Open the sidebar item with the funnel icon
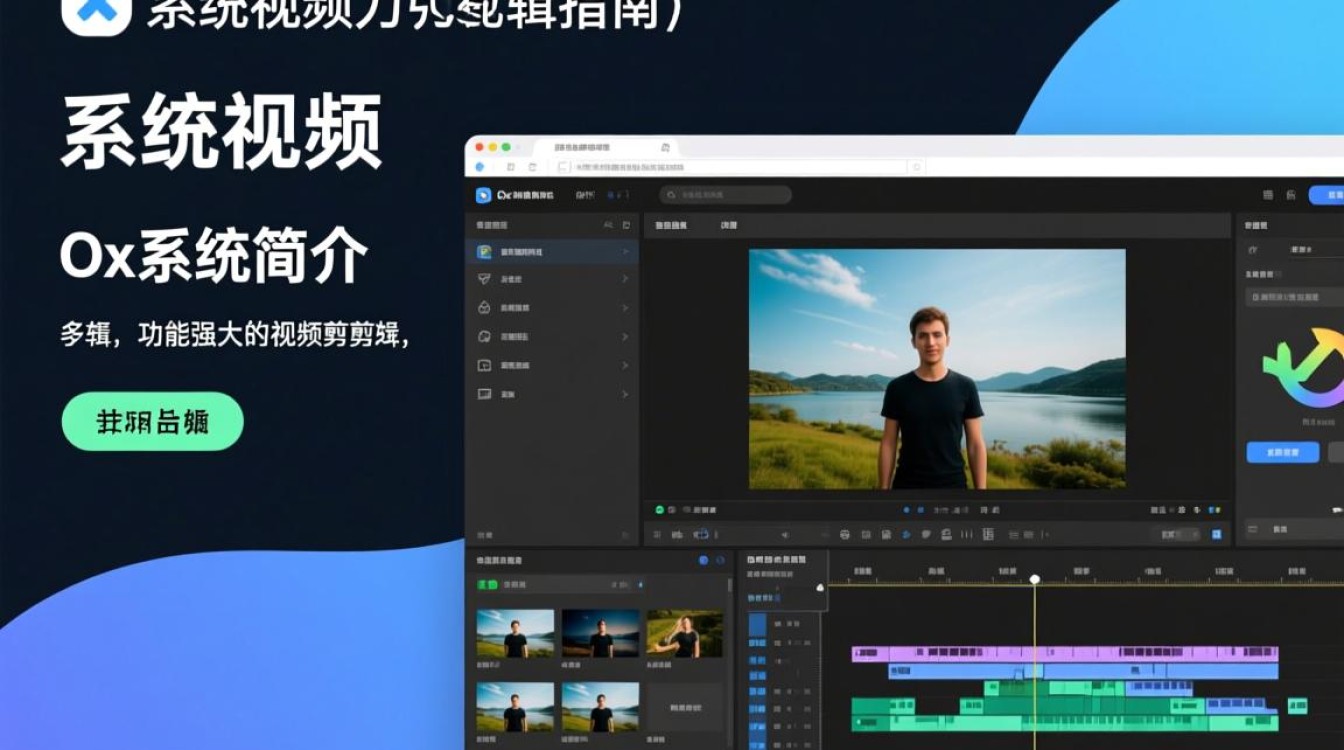This screenshot has height=750, width=1344. pos(551,279)
